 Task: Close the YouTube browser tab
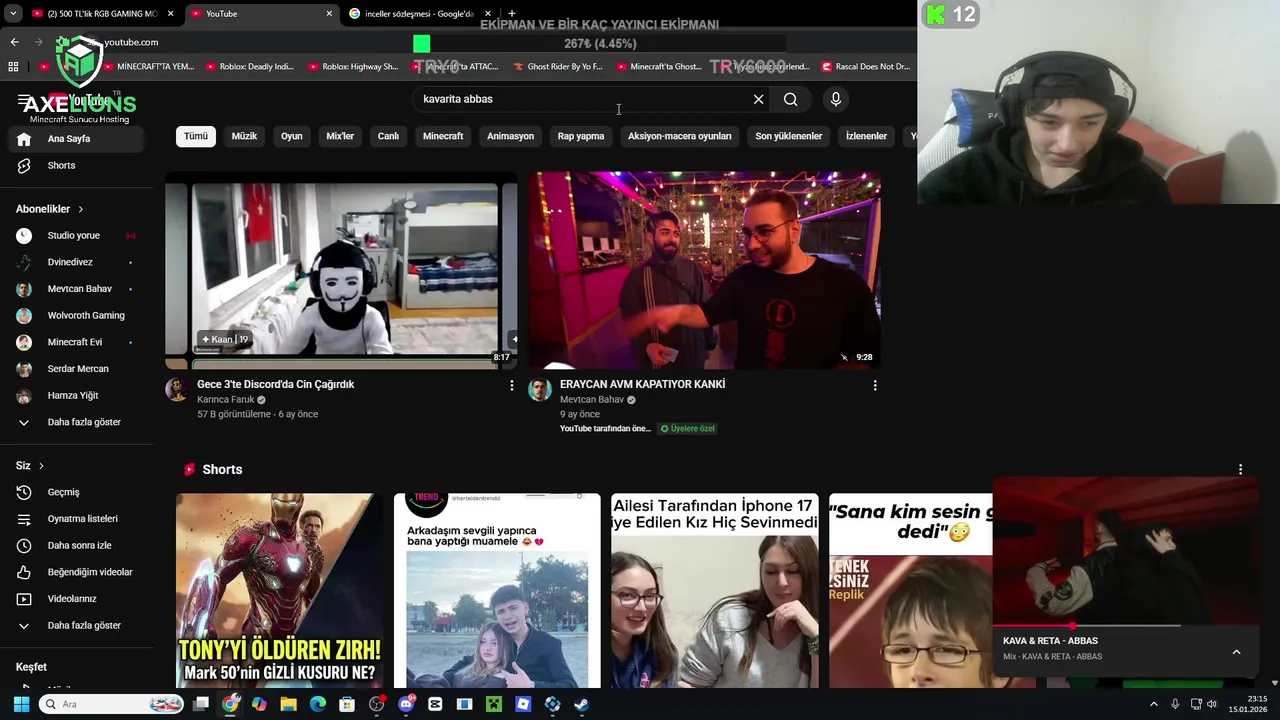point(329,14)
